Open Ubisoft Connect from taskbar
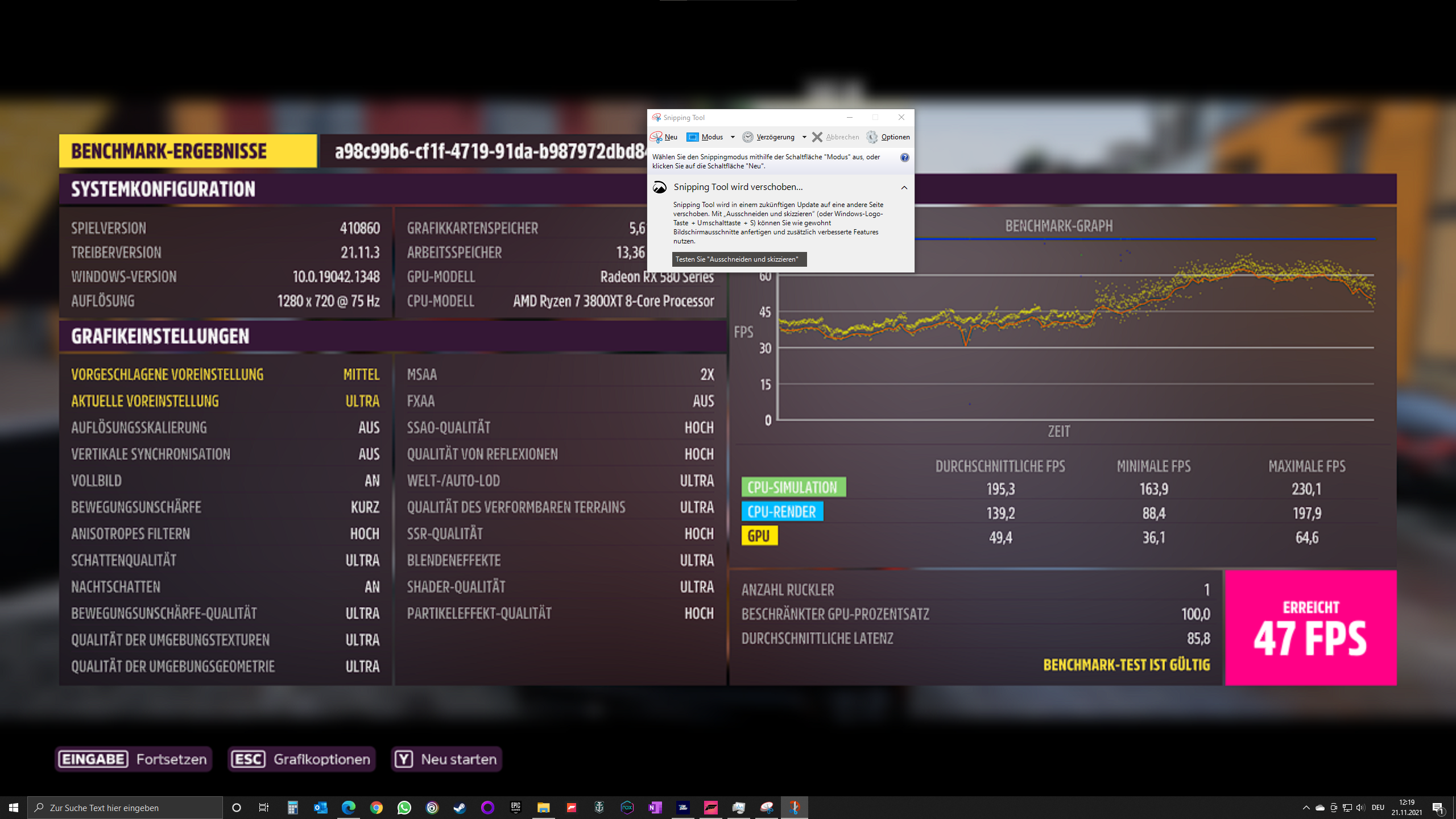This screenshot has height=819, width=1456. [x=432, y=808]
